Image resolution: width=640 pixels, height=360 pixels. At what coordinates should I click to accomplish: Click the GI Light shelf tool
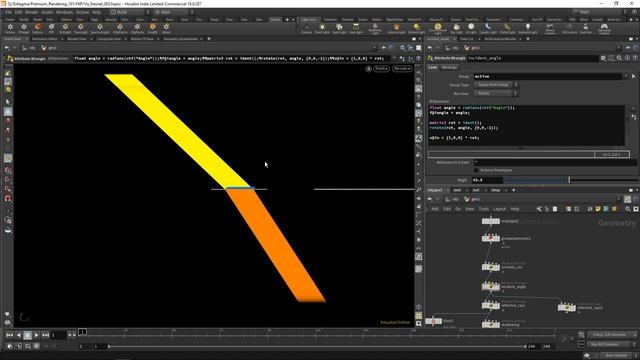point(471,28)
